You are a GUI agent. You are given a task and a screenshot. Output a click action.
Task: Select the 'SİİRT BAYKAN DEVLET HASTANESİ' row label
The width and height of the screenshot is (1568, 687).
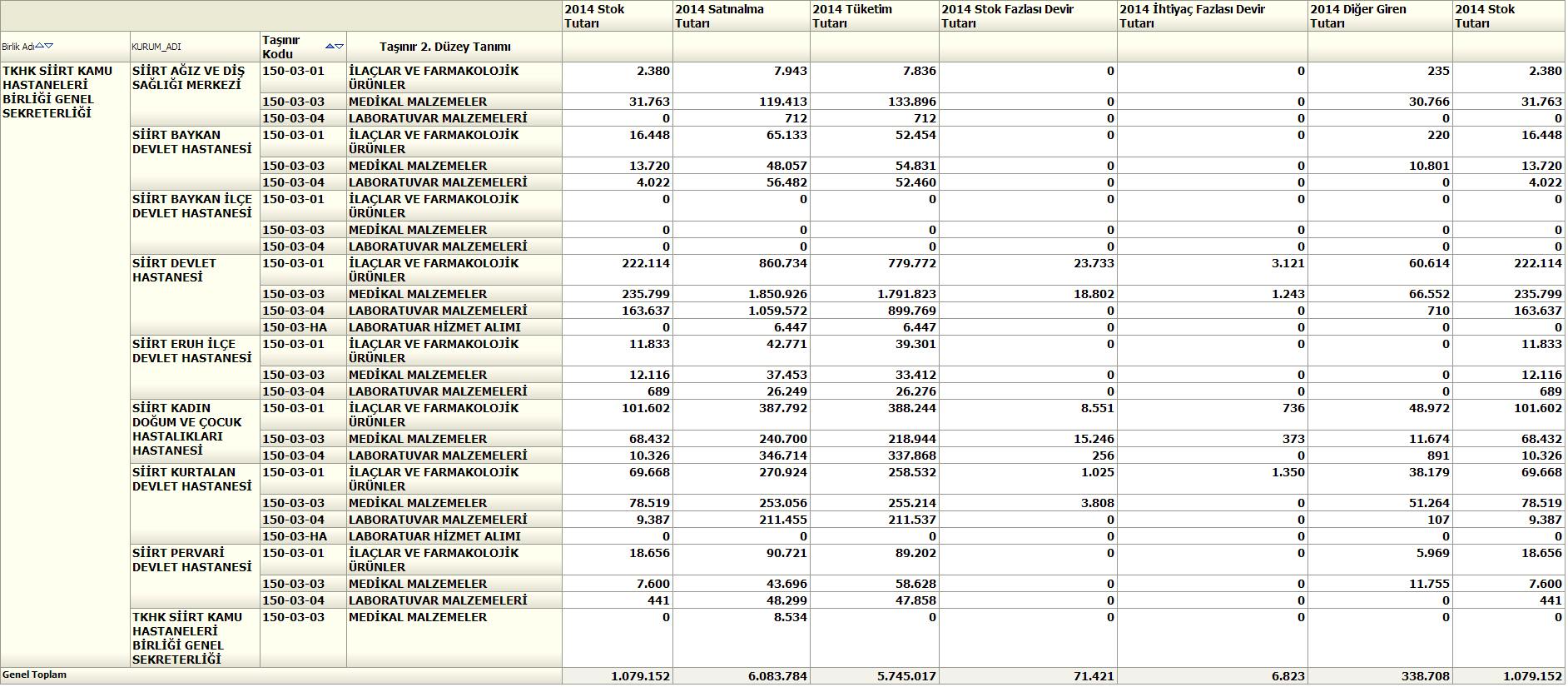click(191, 142)
